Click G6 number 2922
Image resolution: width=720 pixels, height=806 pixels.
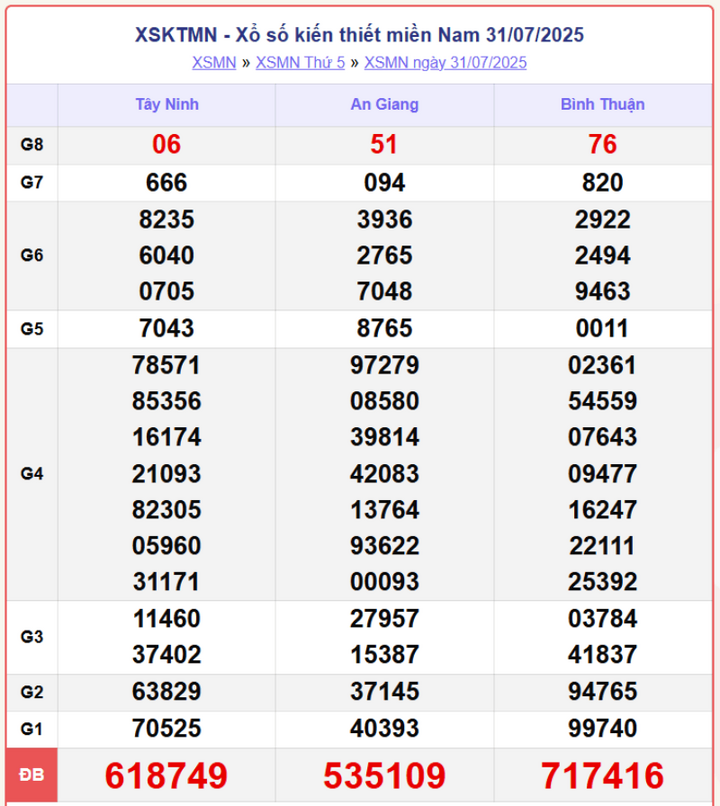coord(602,219)
